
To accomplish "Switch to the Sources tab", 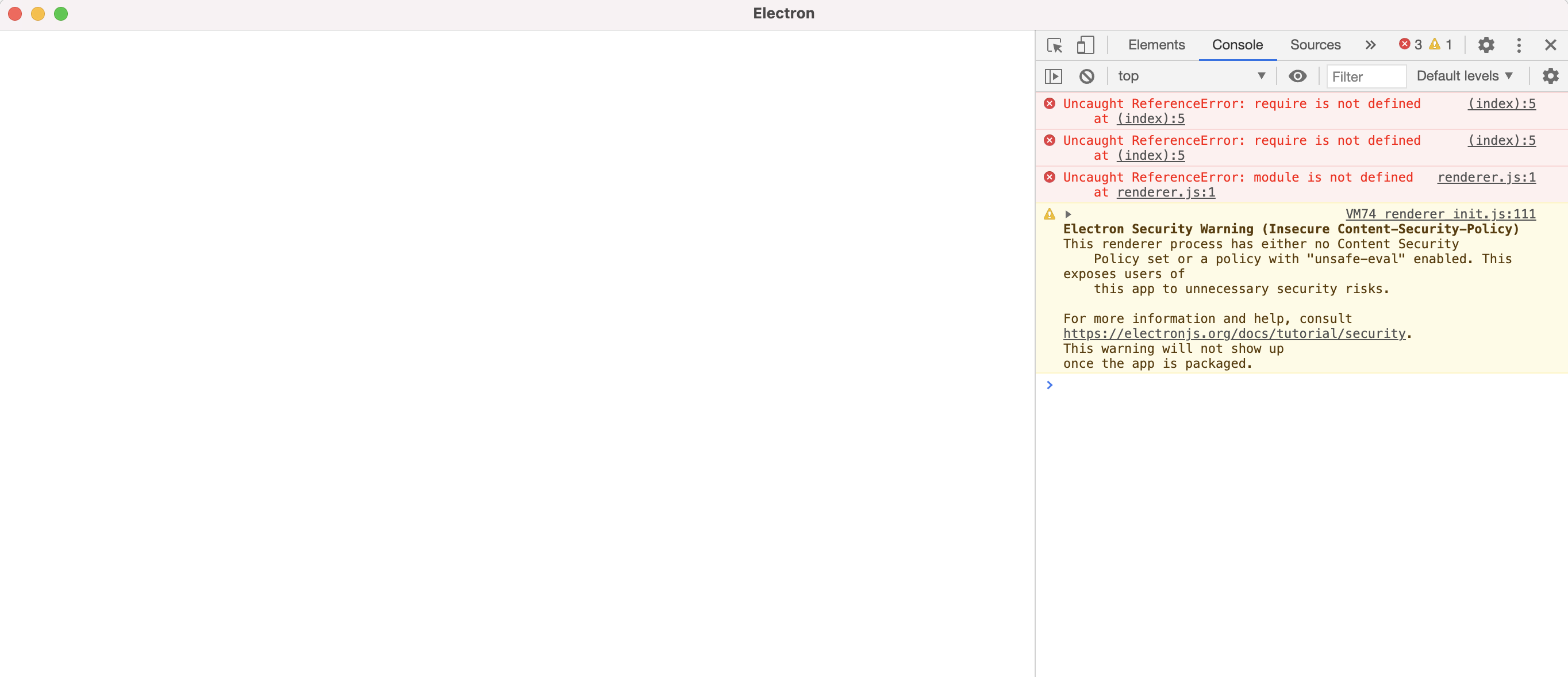I will (1315, 44).
